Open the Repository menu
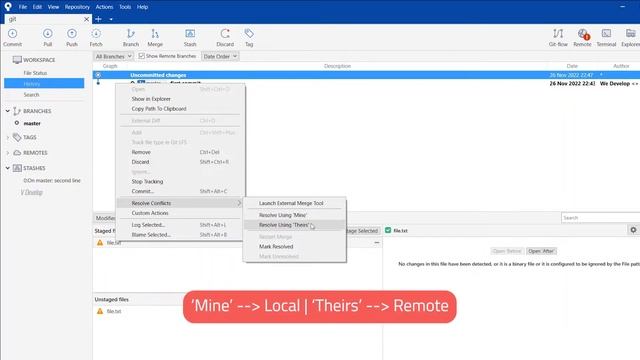The image size is (640, 360). coord(77,7)
